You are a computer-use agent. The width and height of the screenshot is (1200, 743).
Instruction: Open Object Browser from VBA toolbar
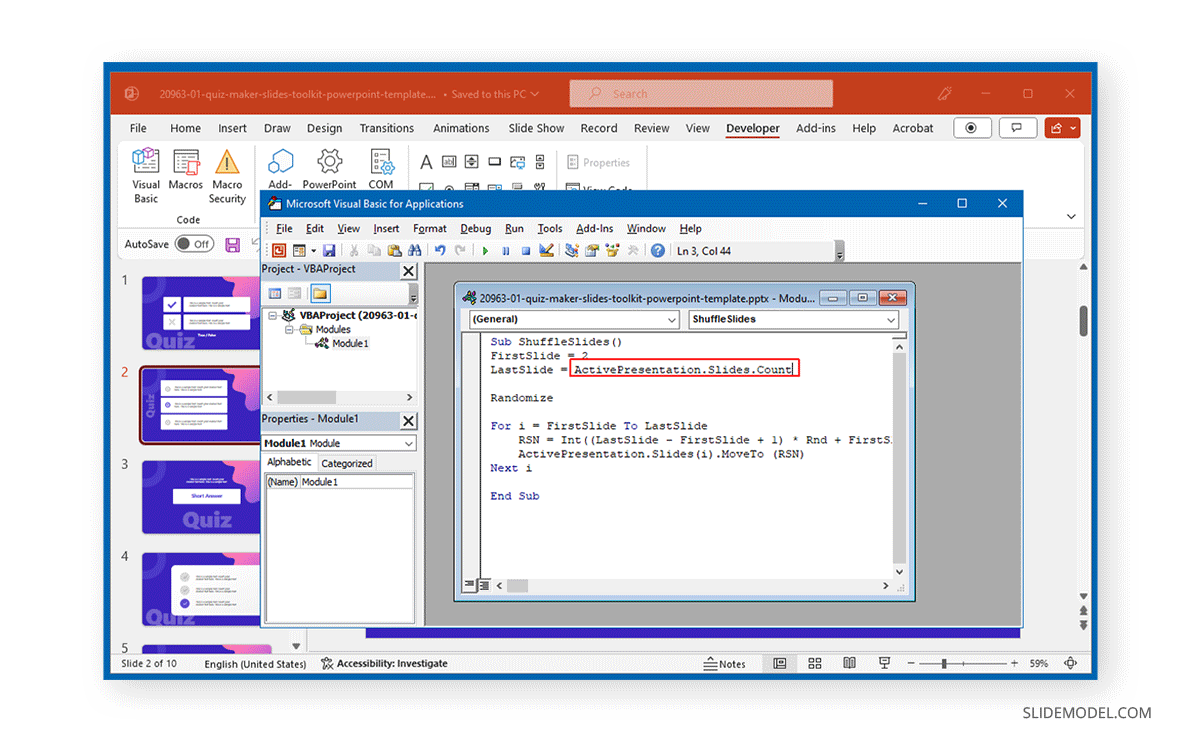click(612, 251)
